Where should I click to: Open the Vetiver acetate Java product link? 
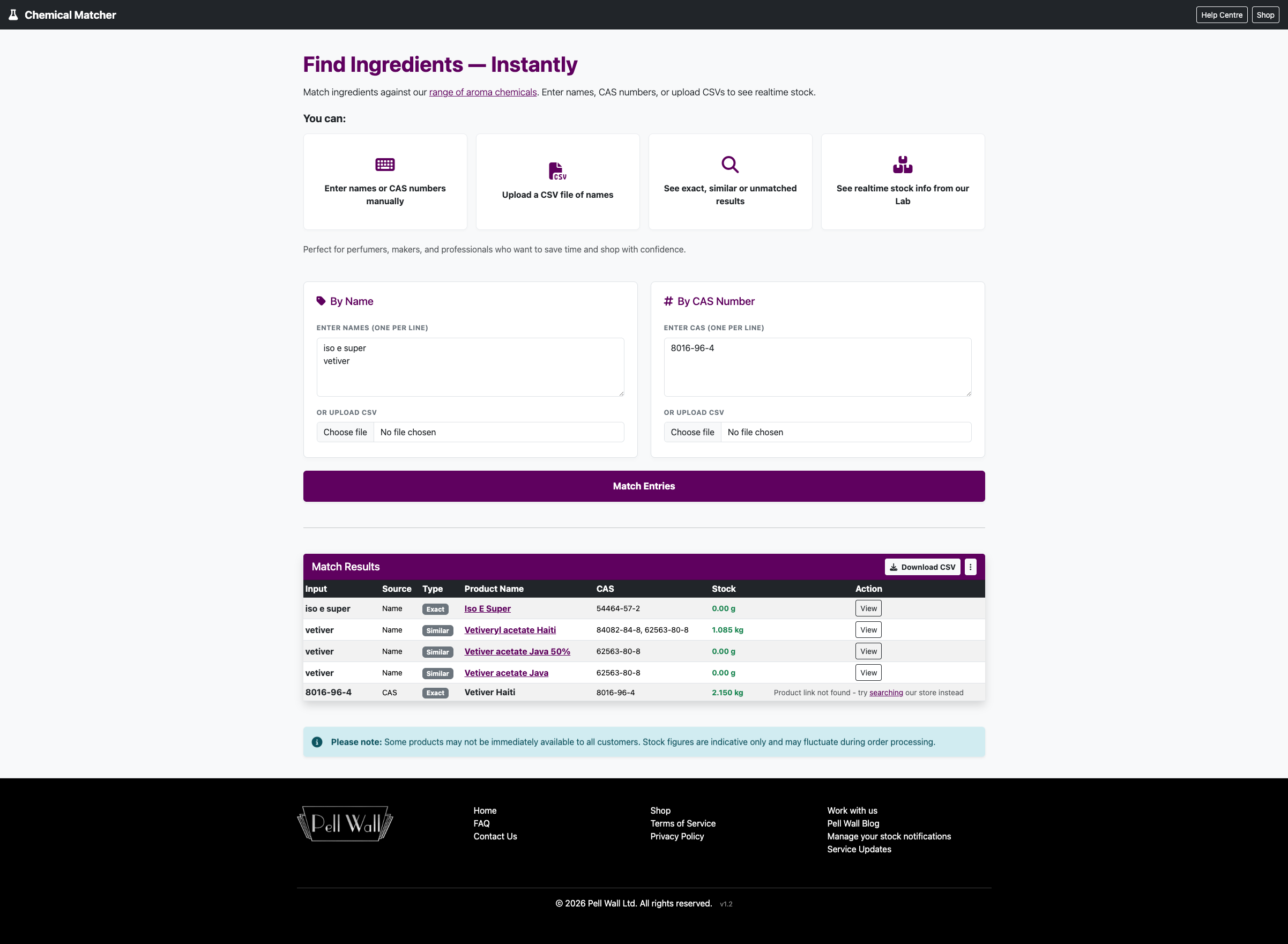pyautogui.click(x=507, y=673)
